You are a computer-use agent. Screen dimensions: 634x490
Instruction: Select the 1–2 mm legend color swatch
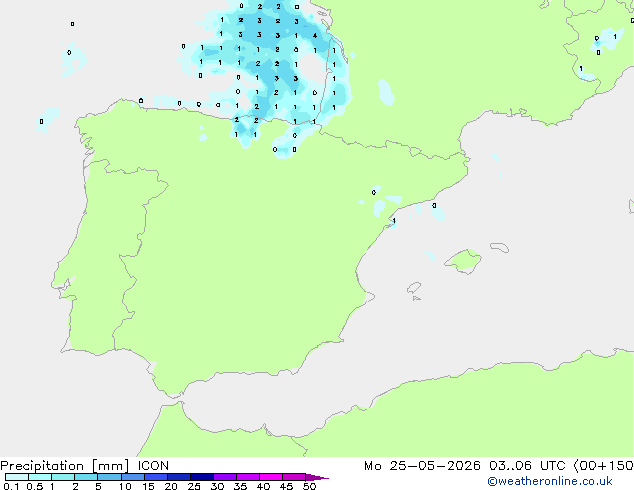[x=63, y=477]
